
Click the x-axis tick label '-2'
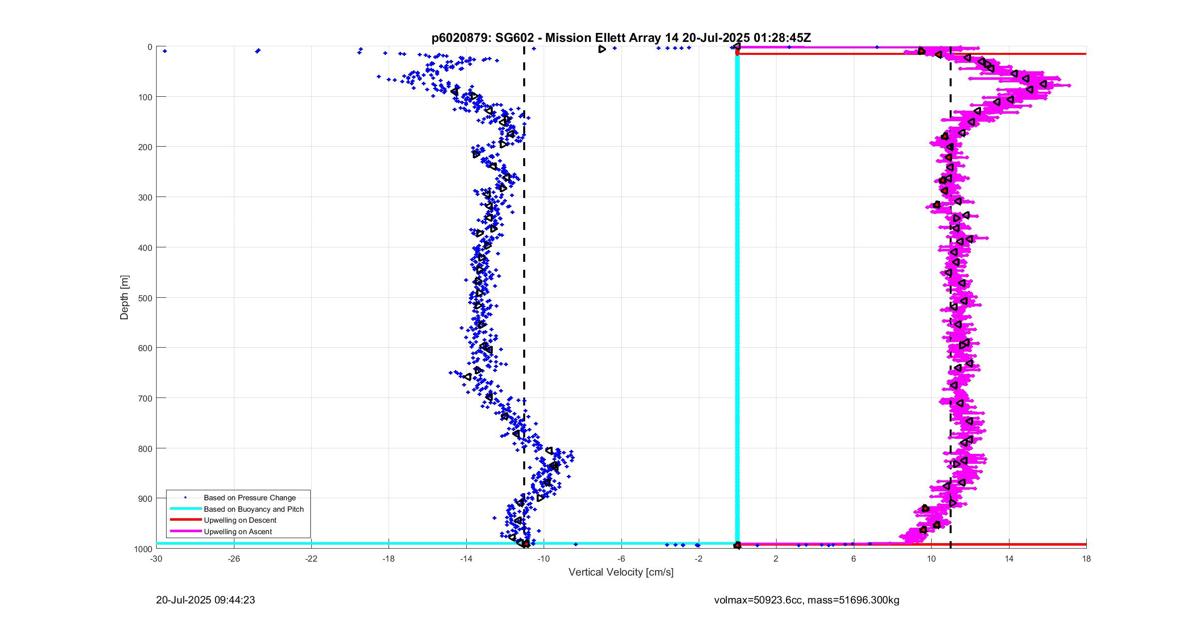click(x=699, y=558)
